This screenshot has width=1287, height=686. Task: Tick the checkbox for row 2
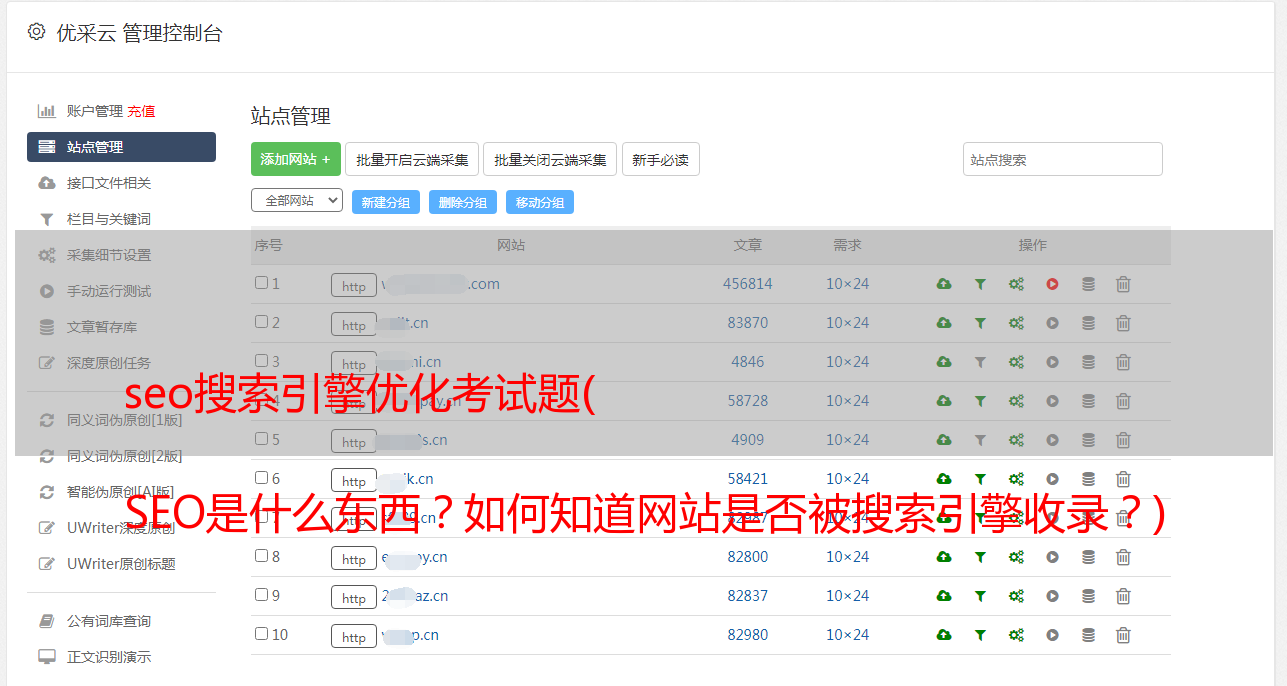(x=261, y=322)
